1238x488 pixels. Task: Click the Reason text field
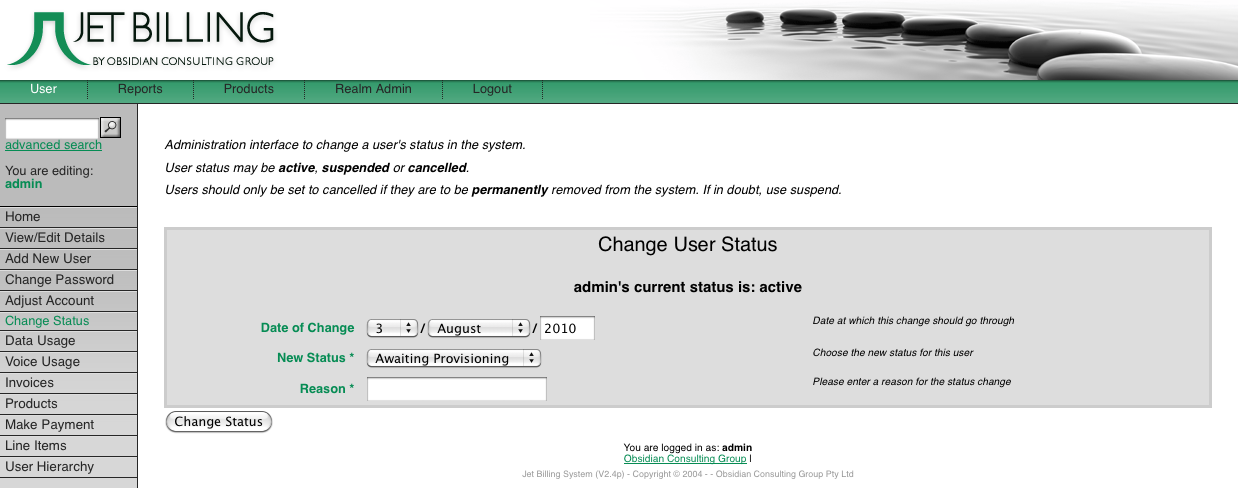tap(457, 389)
